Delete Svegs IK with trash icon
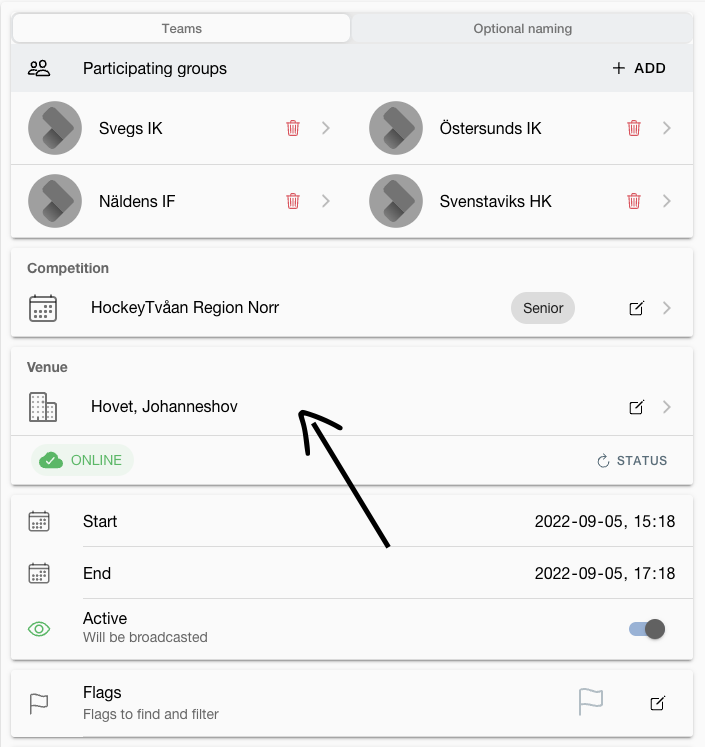The height and width of the screenshot is (747, 705). [x=293, y=128]
